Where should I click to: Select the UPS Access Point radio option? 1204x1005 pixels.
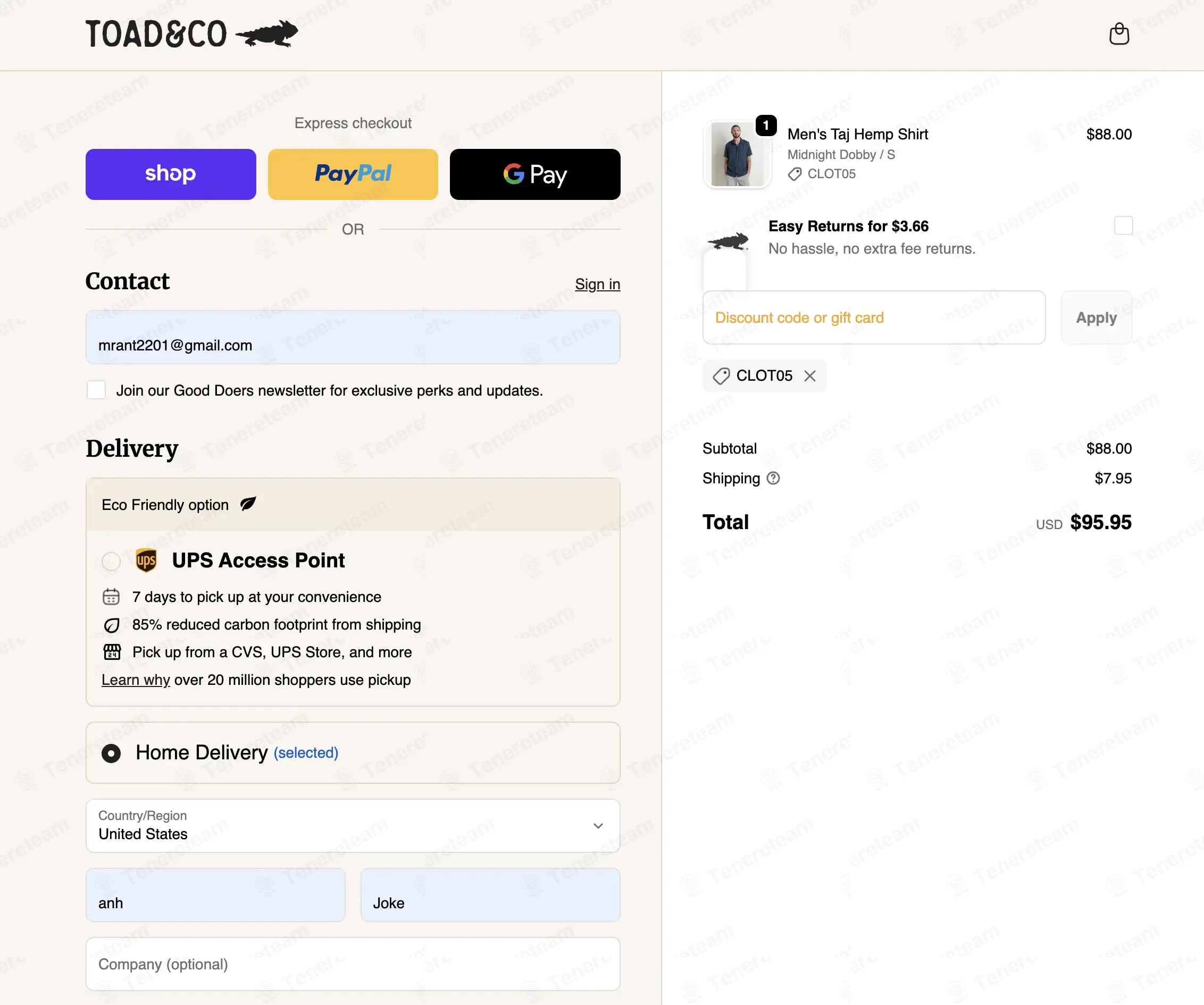tap(111, 562)
